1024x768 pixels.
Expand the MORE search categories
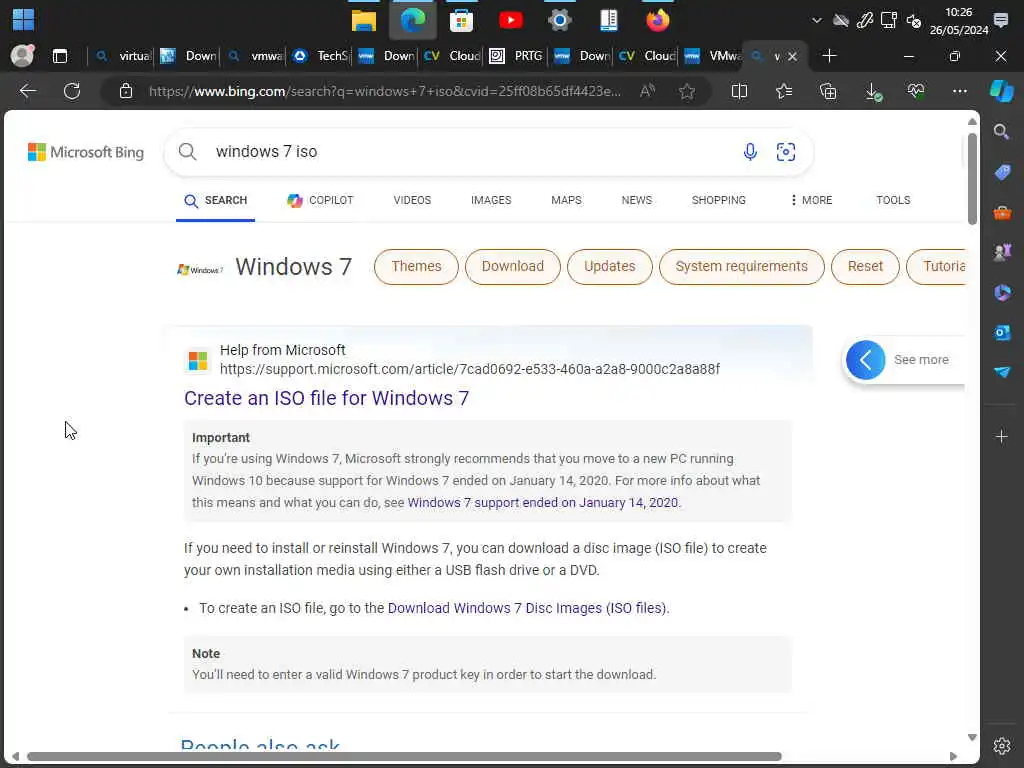click(x=810, y=200)
